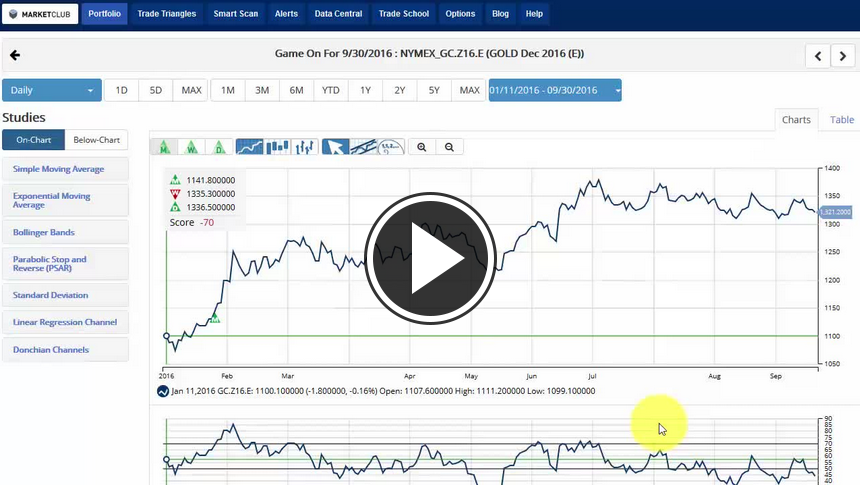Select On-Chart studies toggle
Image resolution: width=860 pixels, height=485 pixels.
[x=33, y=140]
